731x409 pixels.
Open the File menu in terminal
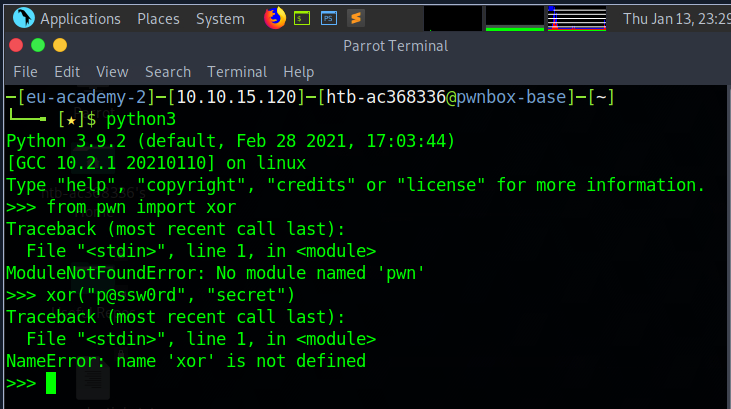(x=25, y=72)
